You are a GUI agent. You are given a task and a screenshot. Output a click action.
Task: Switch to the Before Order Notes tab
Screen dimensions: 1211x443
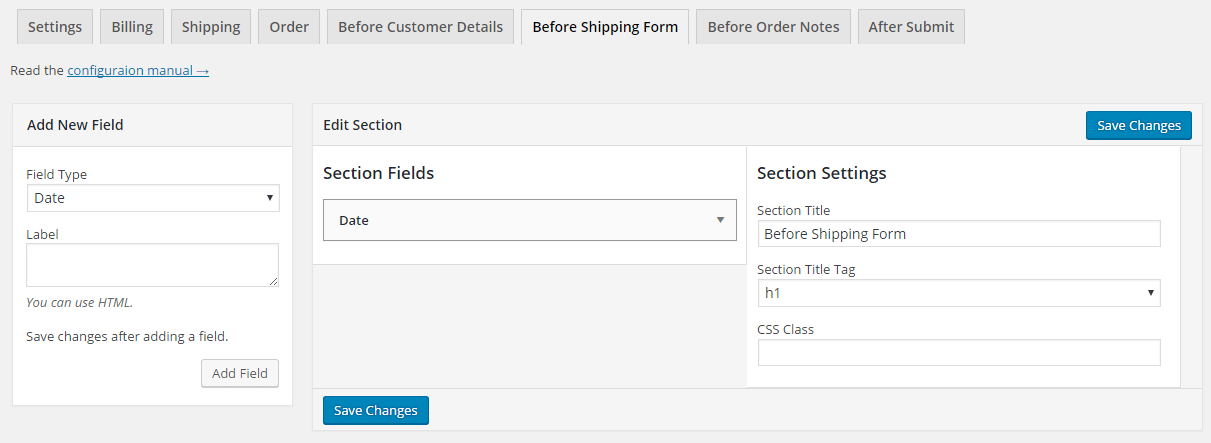click(772, 27)
